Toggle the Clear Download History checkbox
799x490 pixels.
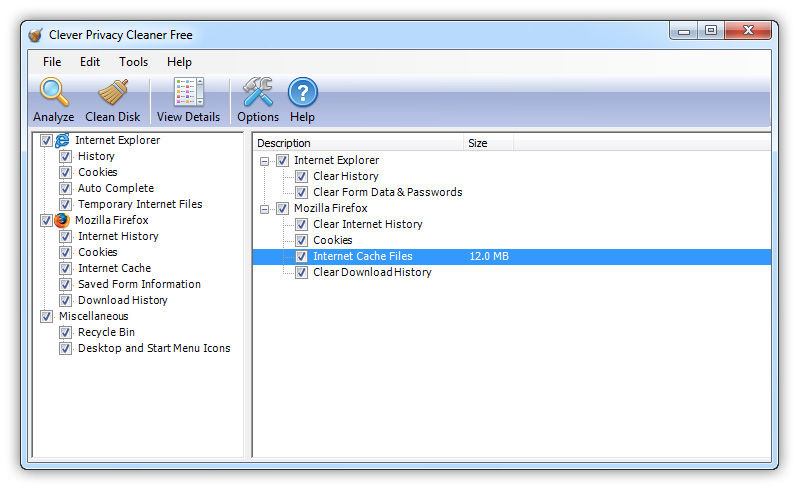[302, 273]
